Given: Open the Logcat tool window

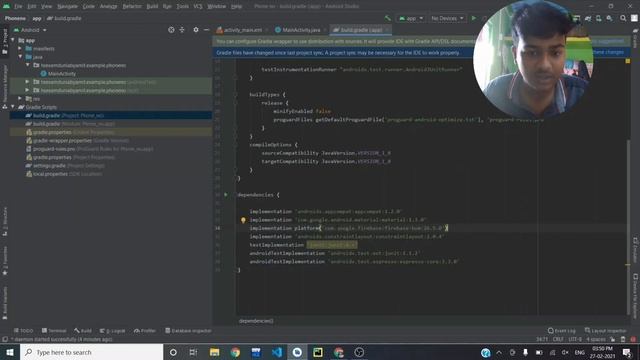Looking at the screenshot, I should click(113, 331).
